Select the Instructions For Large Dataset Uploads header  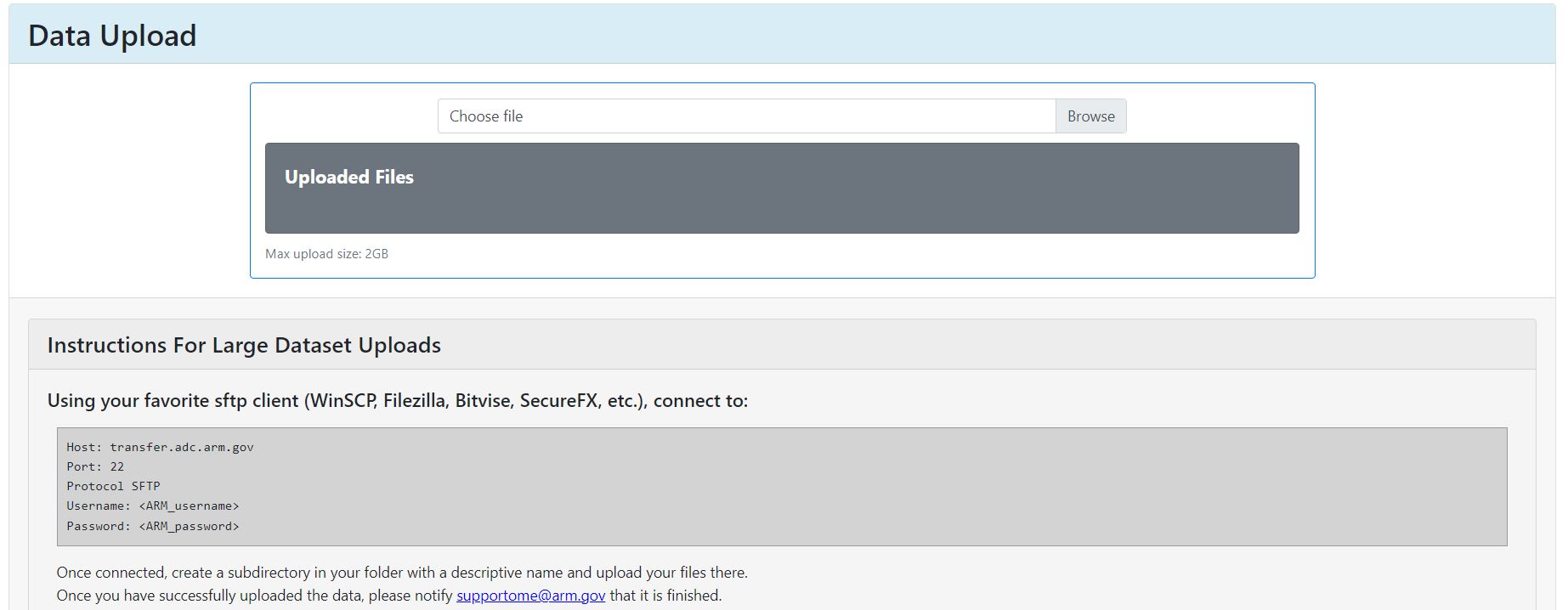tap(244, 345)
